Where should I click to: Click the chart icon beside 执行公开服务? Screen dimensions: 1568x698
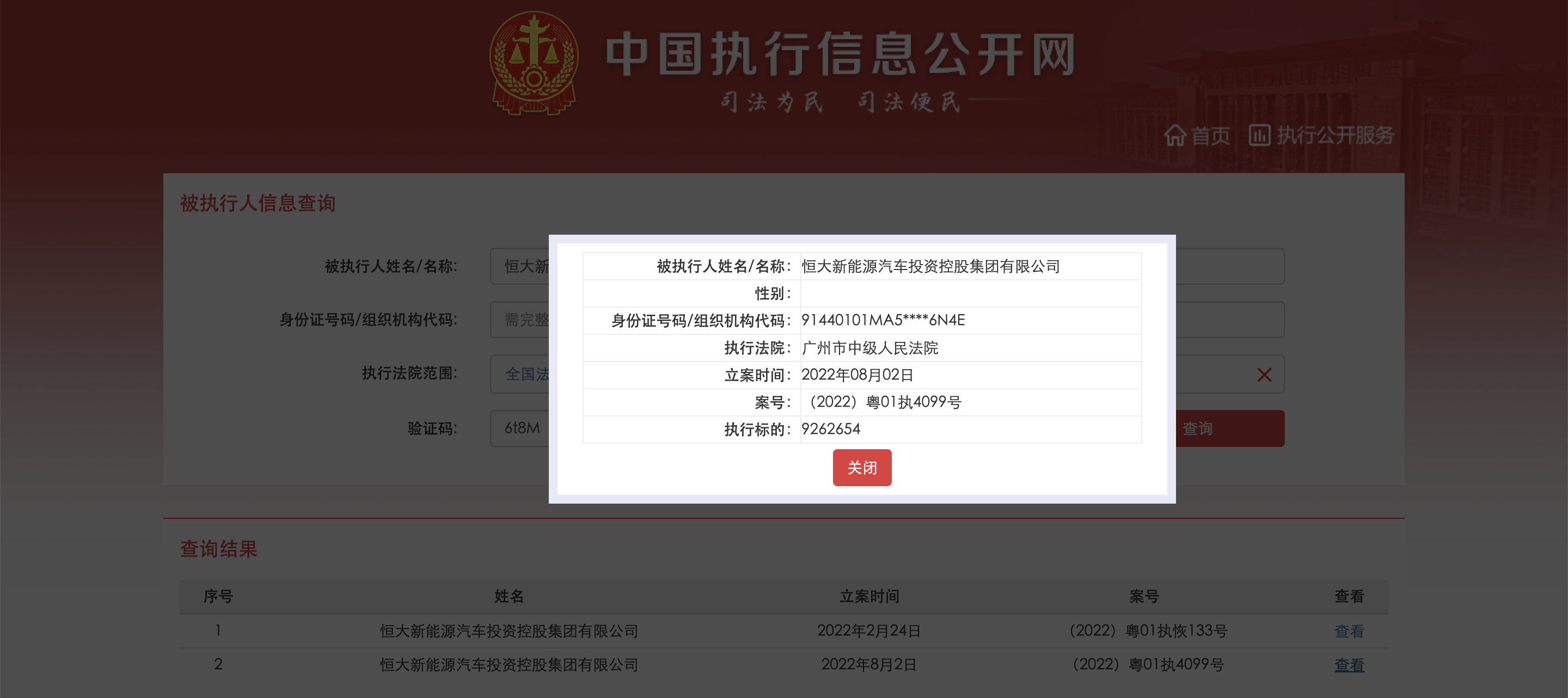pyautogui.click(x=1259, y=135)
